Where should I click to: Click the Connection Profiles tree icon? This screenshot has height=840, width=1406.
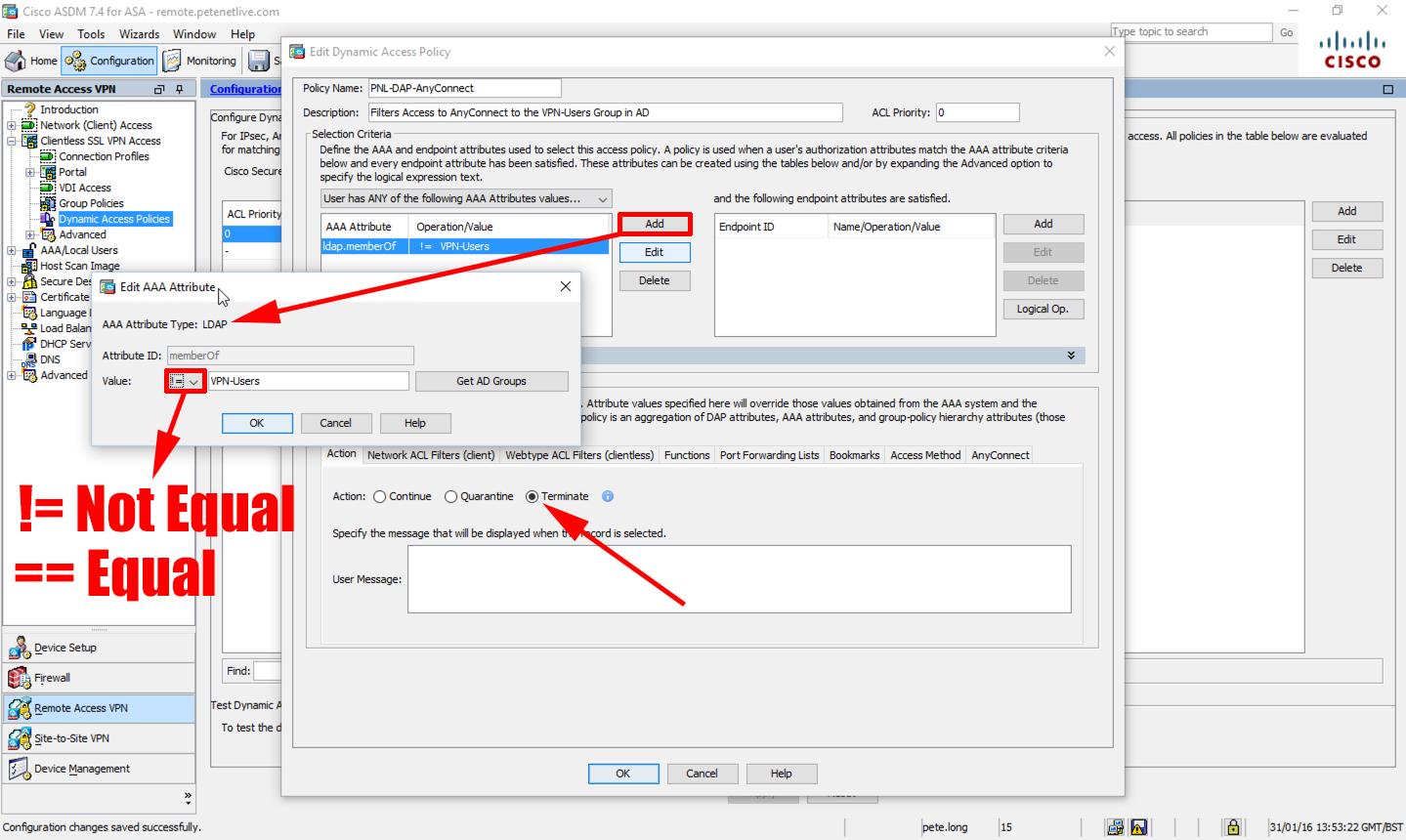tap(48, 156)
